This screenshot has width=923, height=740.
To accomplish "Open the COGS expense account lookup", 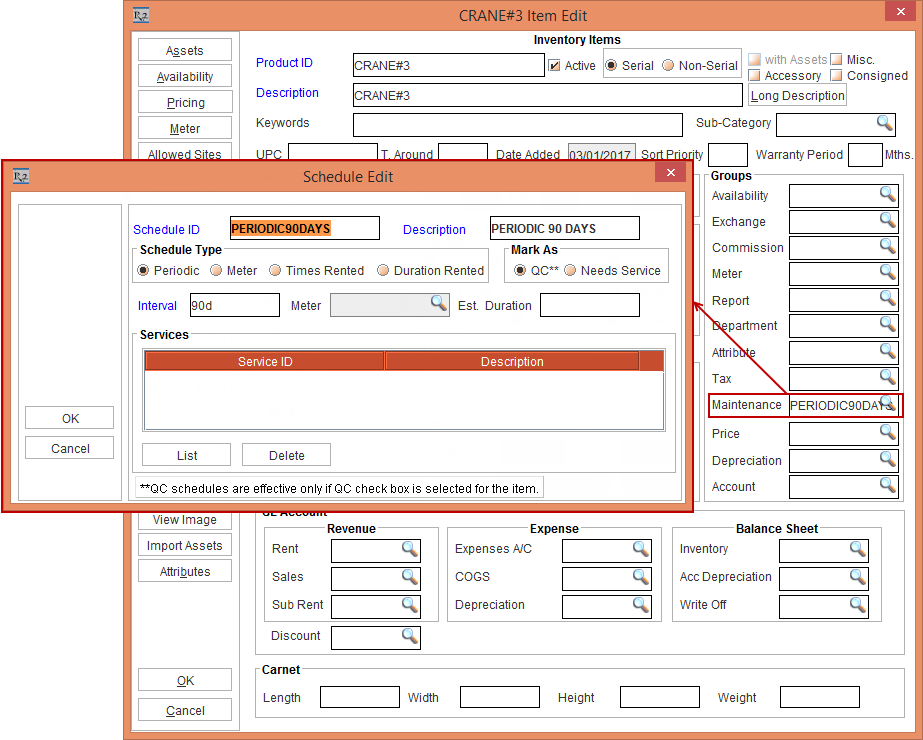I will coord(640,577).
